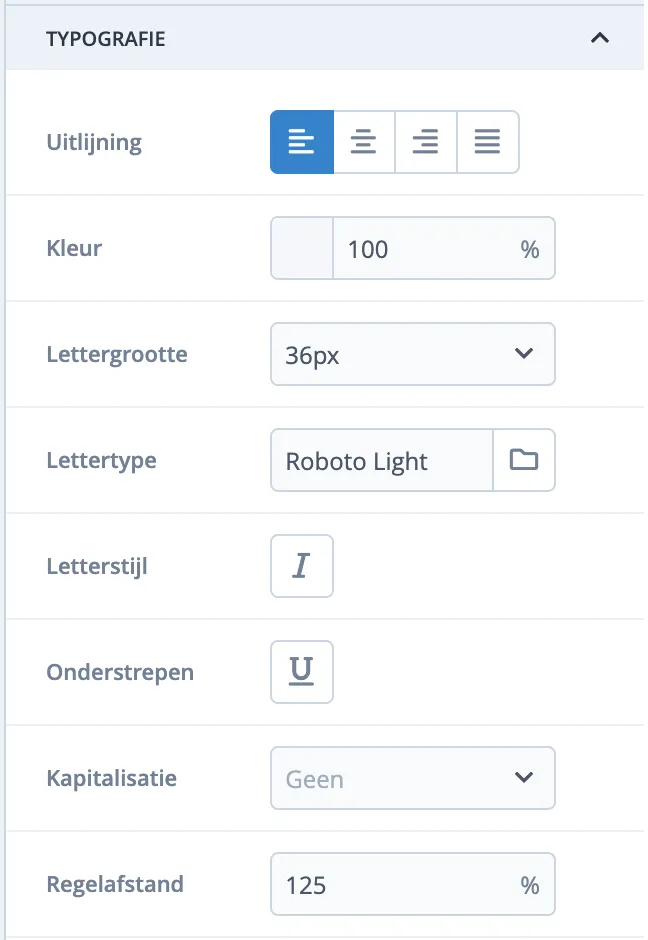Click the underline Onderstrepen icon
This screenshot has height=940, width=648.
301,672
